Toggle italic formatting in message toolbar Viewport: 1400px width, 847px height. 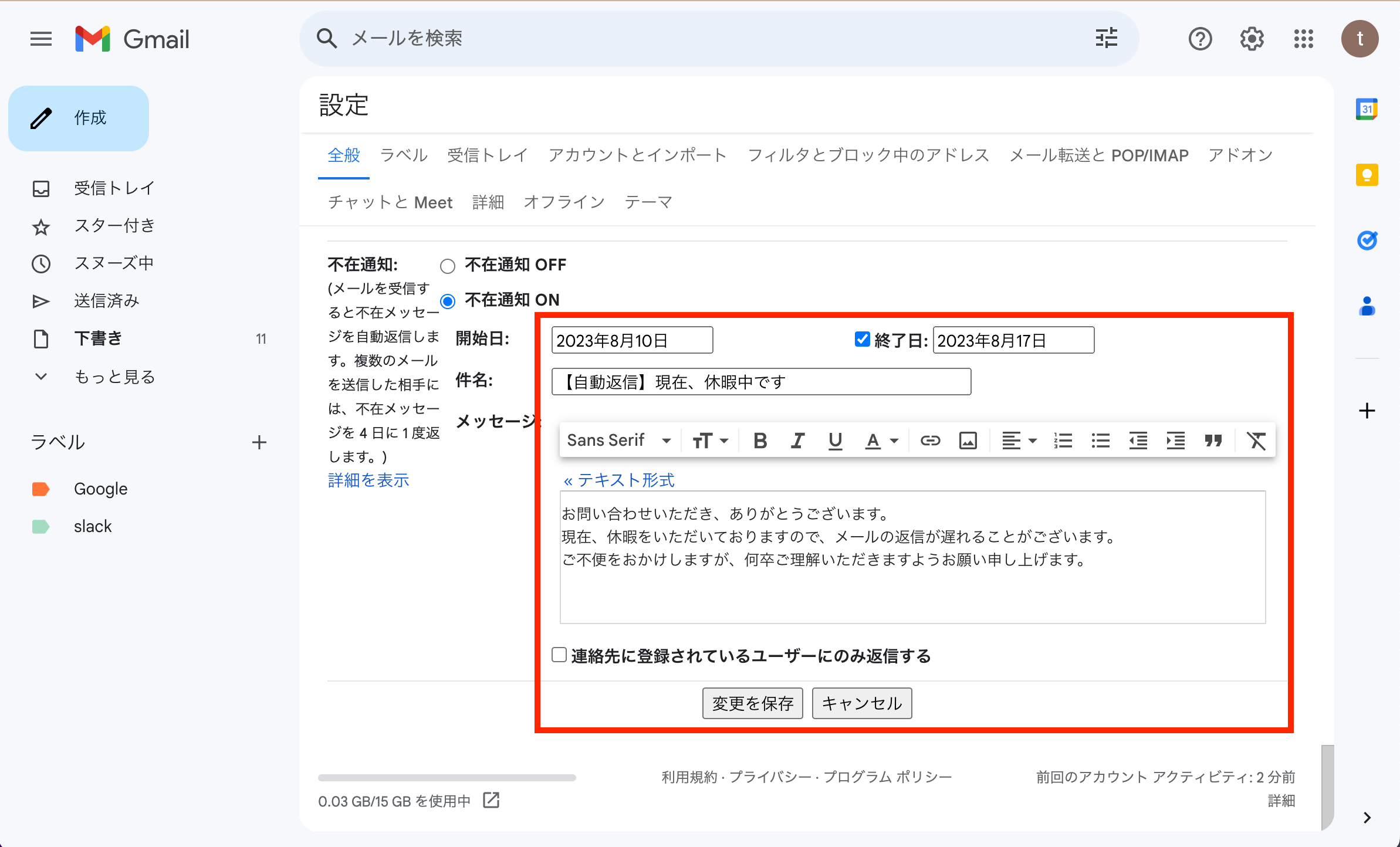(x=797, y=440)
